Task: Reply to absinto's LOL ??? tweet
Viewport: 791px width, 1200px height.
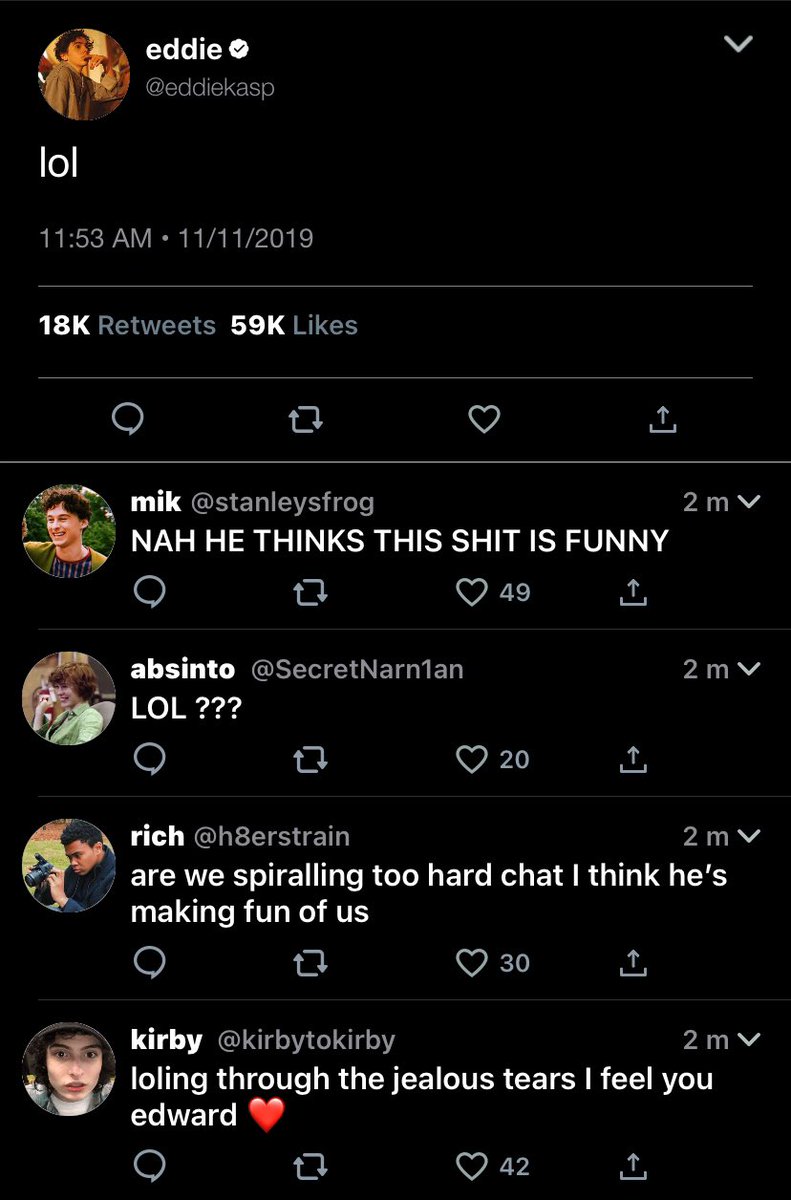Action: coord(149,760)
